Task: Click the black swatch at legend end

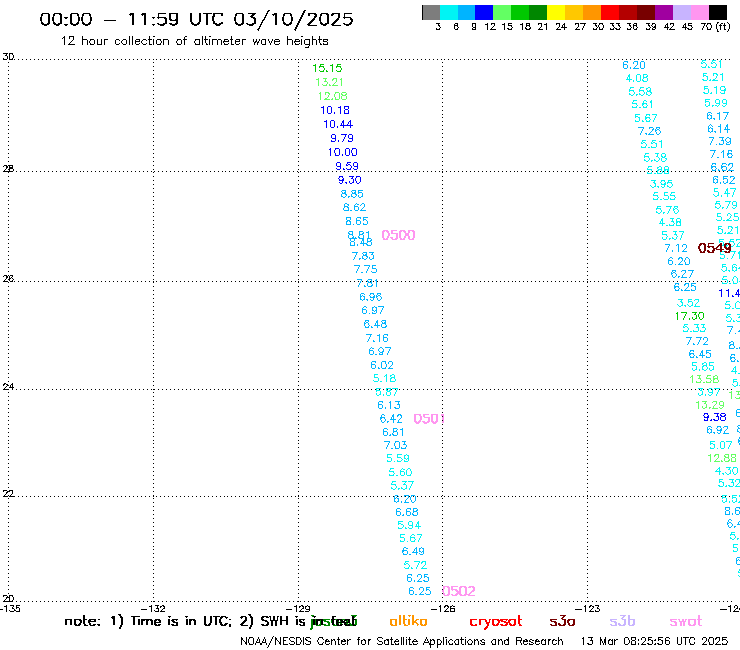Action: click(x=718, y=12)
